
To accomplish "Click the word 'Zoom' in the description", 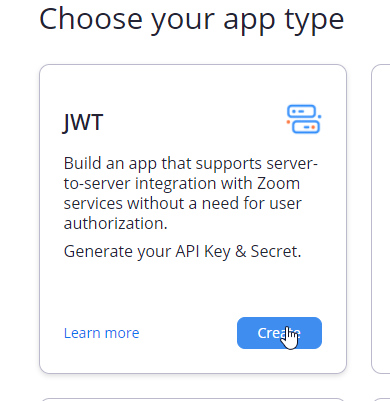I will click(278, 184).
